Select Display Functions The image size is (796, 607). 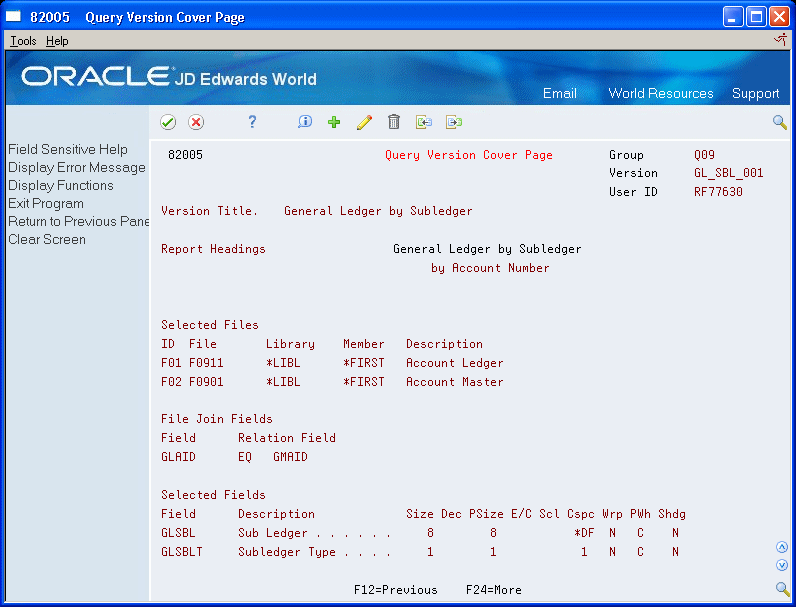point(61,185)
